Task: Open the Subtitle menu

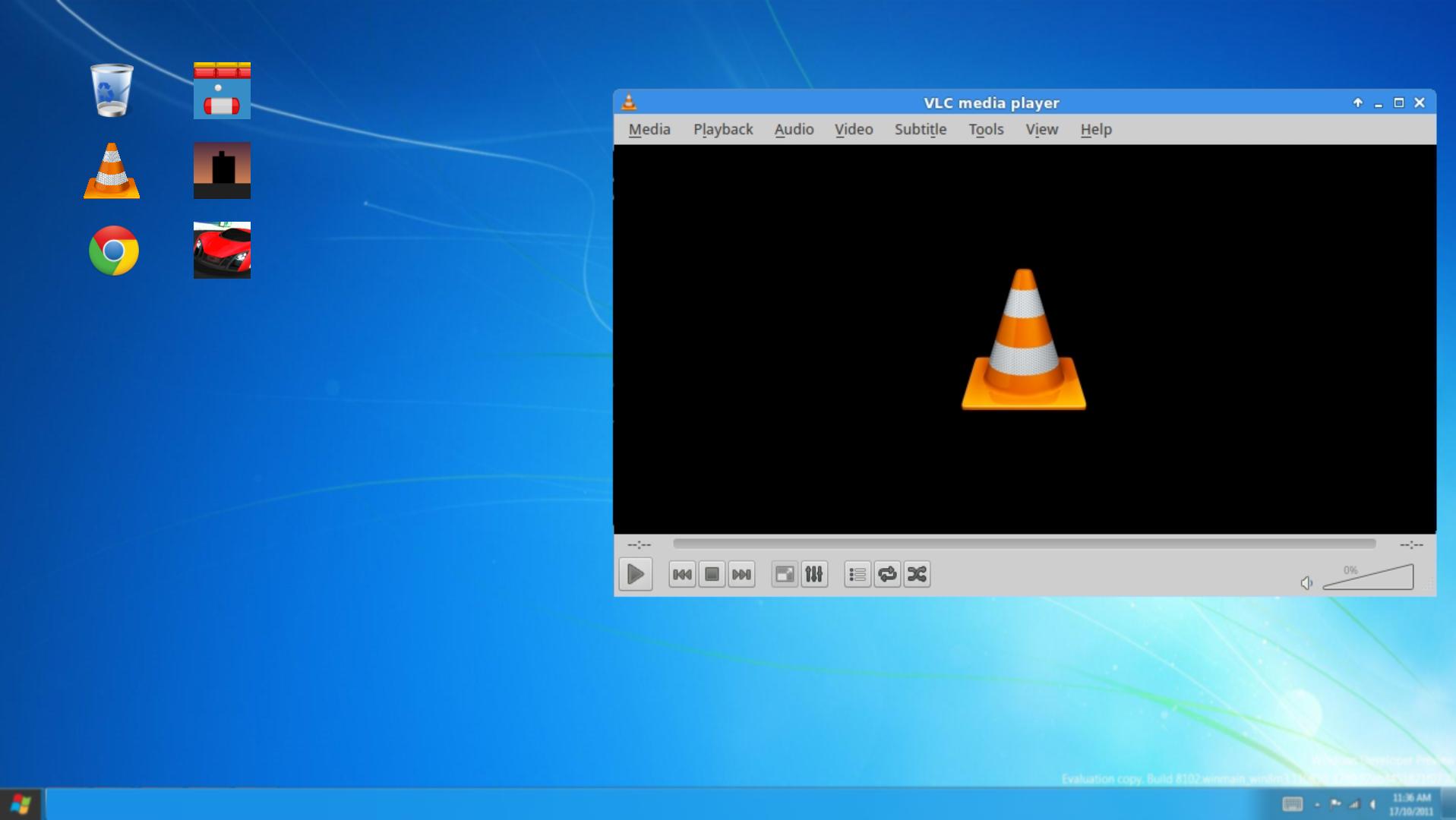Action: pos(921,129)
